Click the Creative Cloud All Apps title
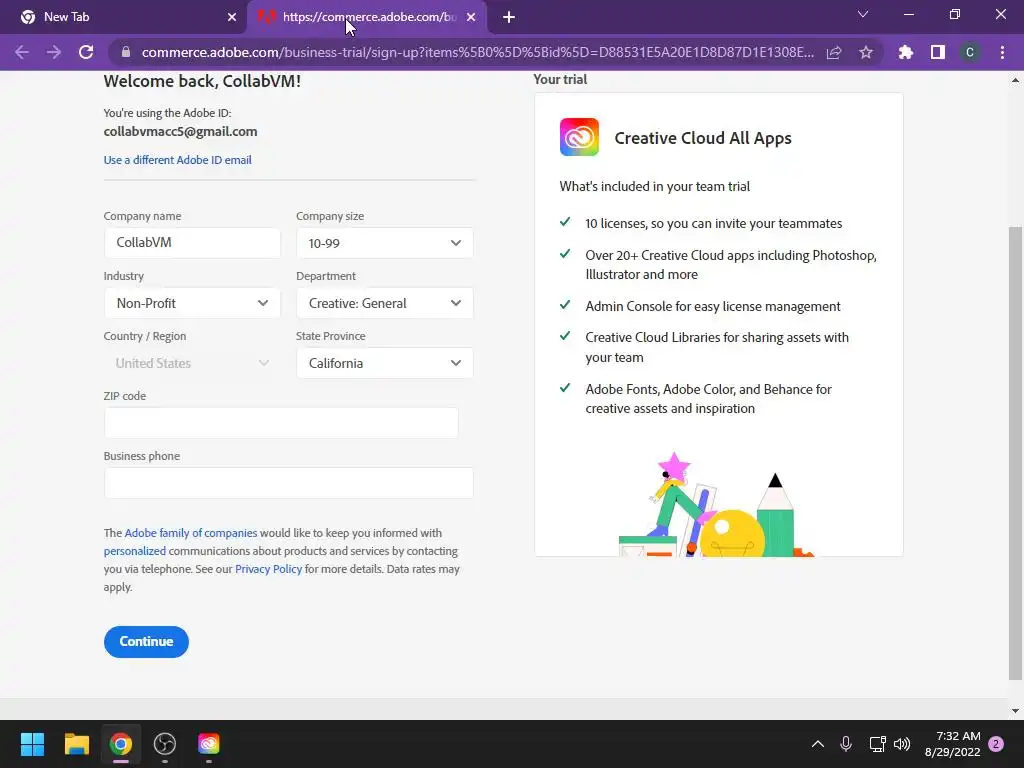The width and height of the screenshot is (1024, 768). click(x=703, y=138)
